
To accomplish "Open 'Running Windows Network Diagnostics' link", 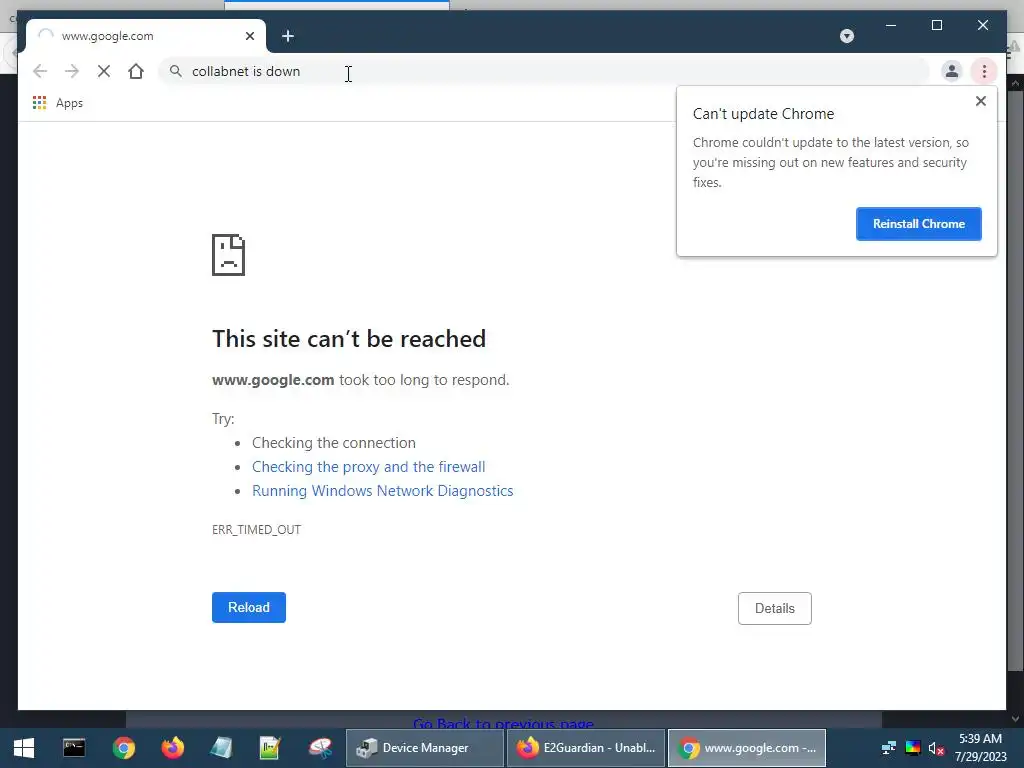I will click(383, 491).
